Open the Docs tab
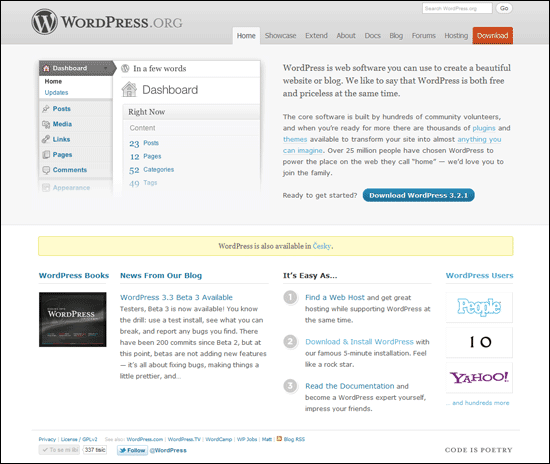 (373, 36)
